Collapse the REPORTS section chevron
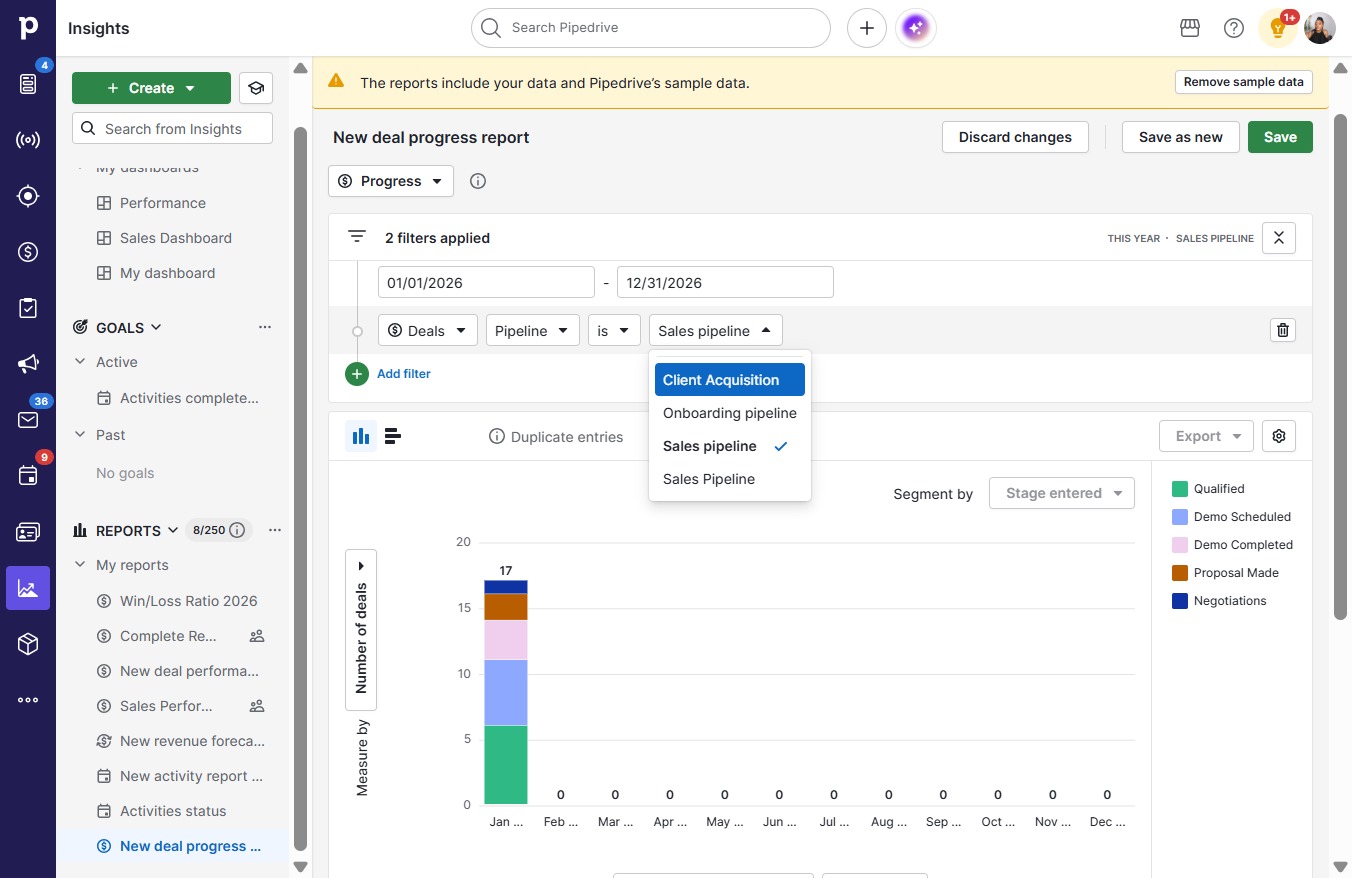Screen dimensions: 1352x878 [x=173, y=530]
